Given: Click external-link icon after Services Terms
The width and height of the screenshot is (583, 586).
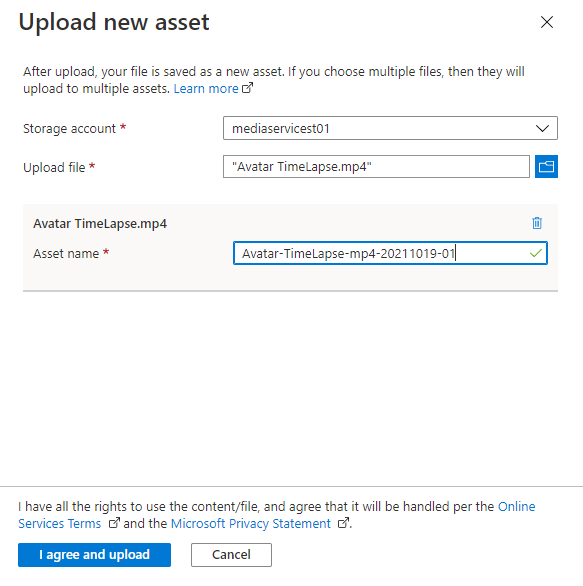Looking at the screenshot, I should (x=114, y=523).
